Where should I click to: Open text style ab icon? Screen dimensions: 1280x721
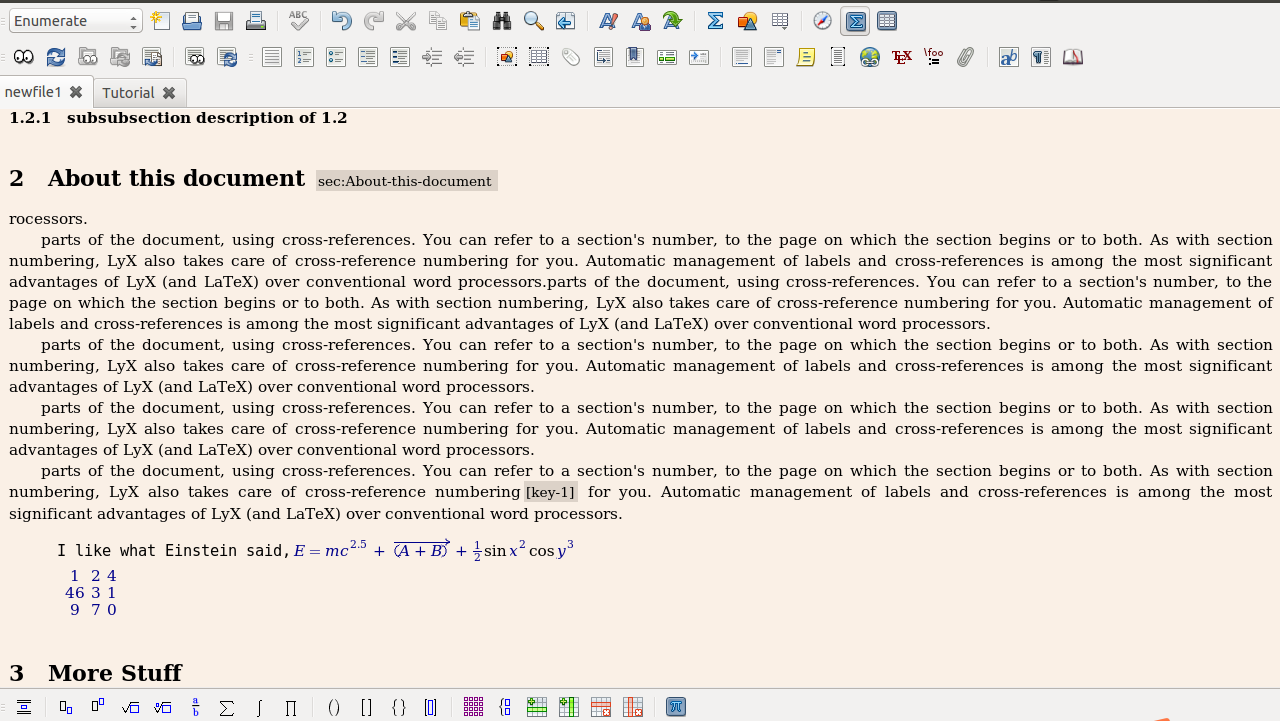[1009, 57]
